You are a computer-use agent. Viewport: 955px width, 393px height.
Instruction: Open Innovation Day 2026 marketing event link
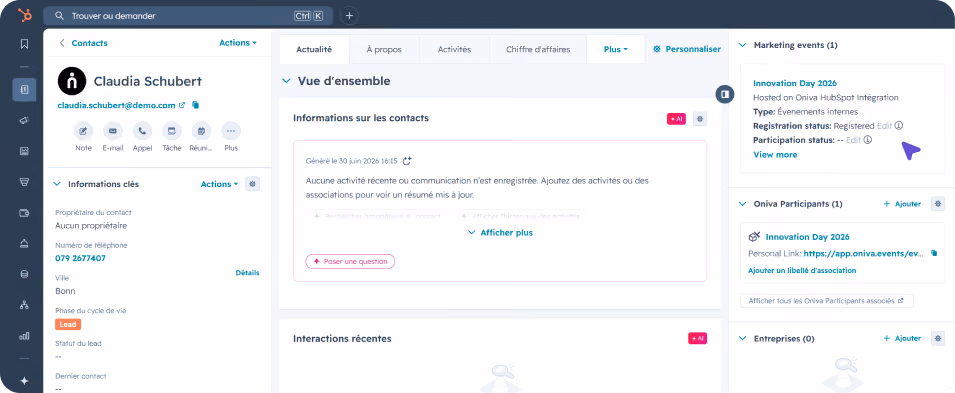click(x=795, y=83)
